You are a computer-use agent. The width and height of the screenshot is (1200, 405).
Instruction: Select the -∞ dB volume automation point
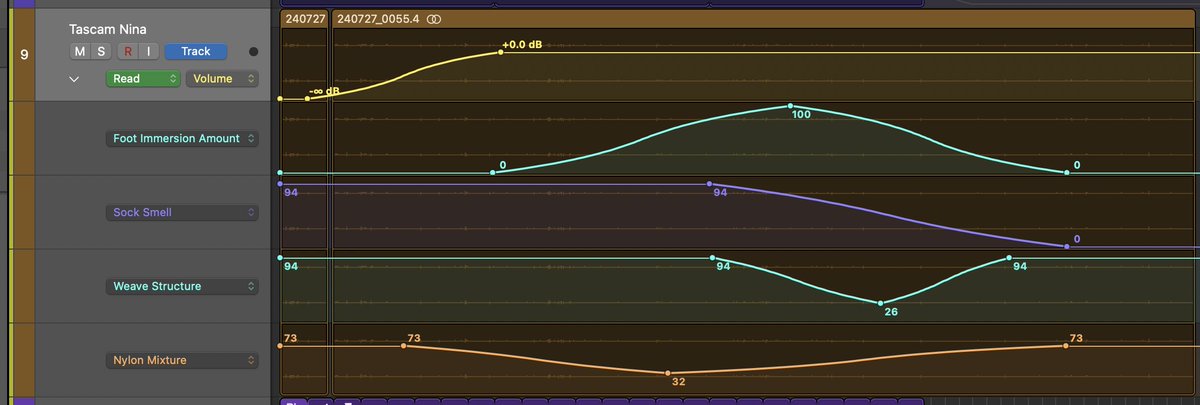click(308, 98)
